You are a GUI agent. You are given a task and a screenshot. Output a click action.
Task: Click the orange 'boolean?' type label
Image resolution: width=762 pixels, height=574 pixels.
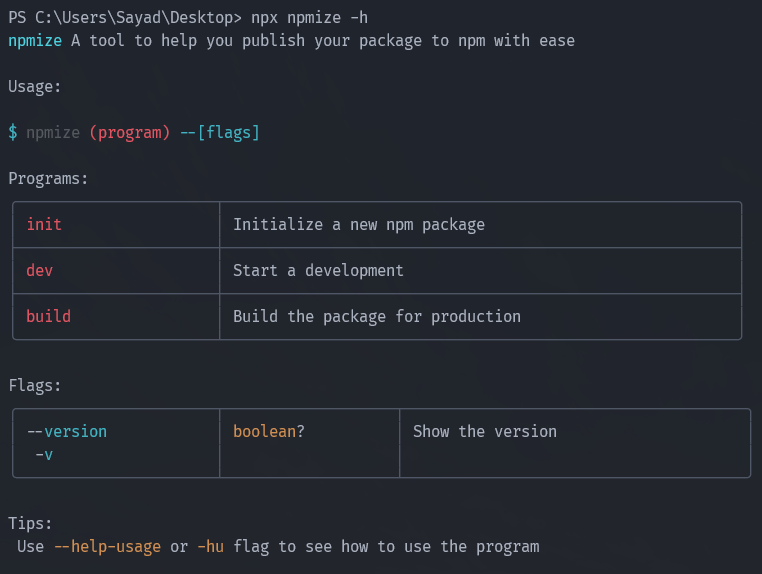269,431
